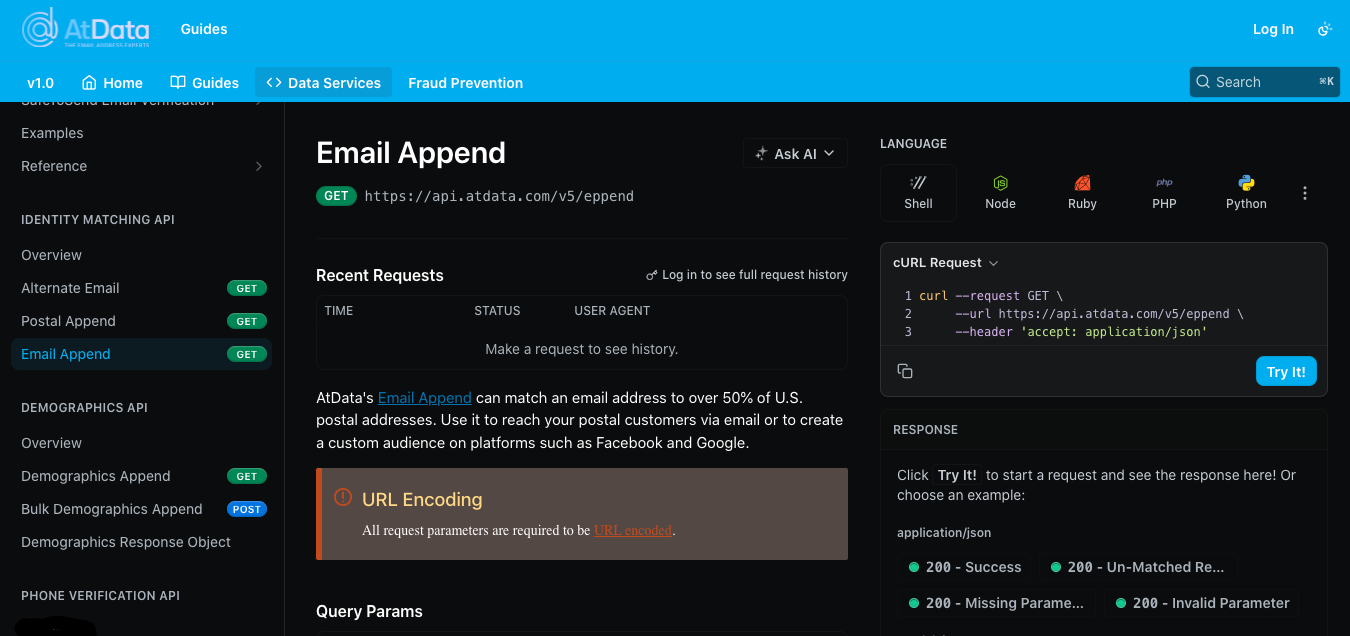Follow the URL encoded link
The height and width of the screenshot is (636, 1350).
(633, 531)
